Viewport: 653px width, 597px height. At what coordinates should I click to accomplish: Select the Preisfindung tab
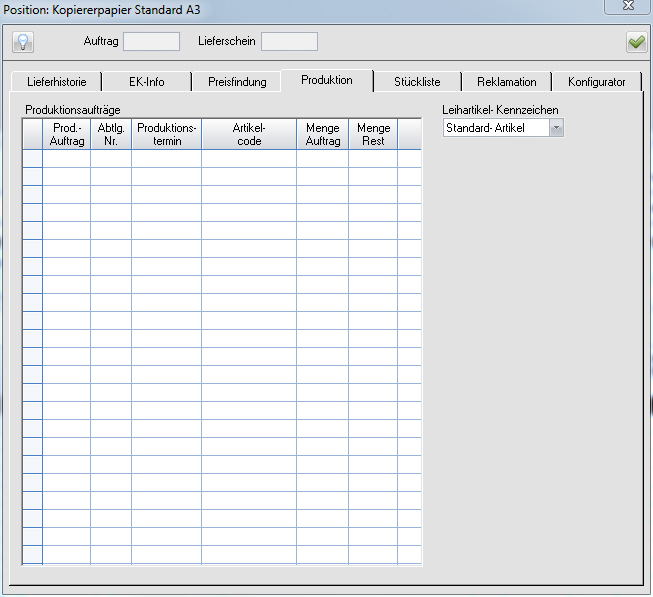[x=237, y=82]
